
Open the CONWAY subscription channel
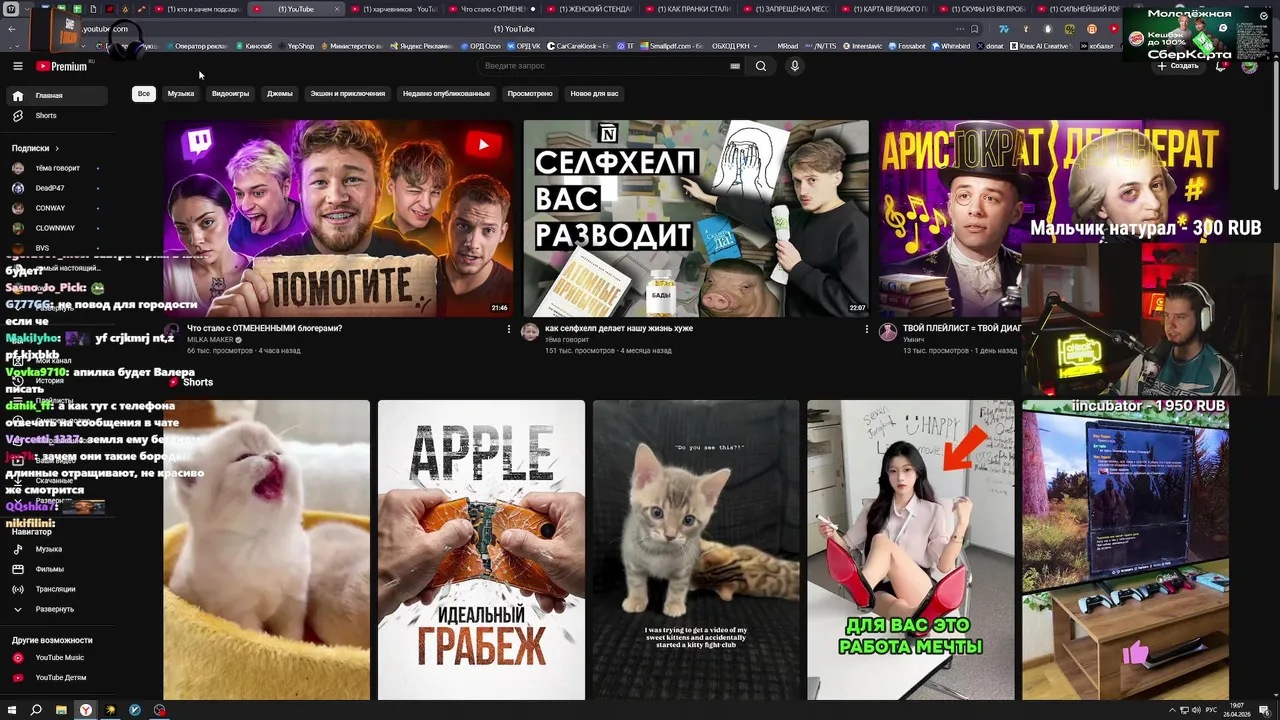[55, 208]
